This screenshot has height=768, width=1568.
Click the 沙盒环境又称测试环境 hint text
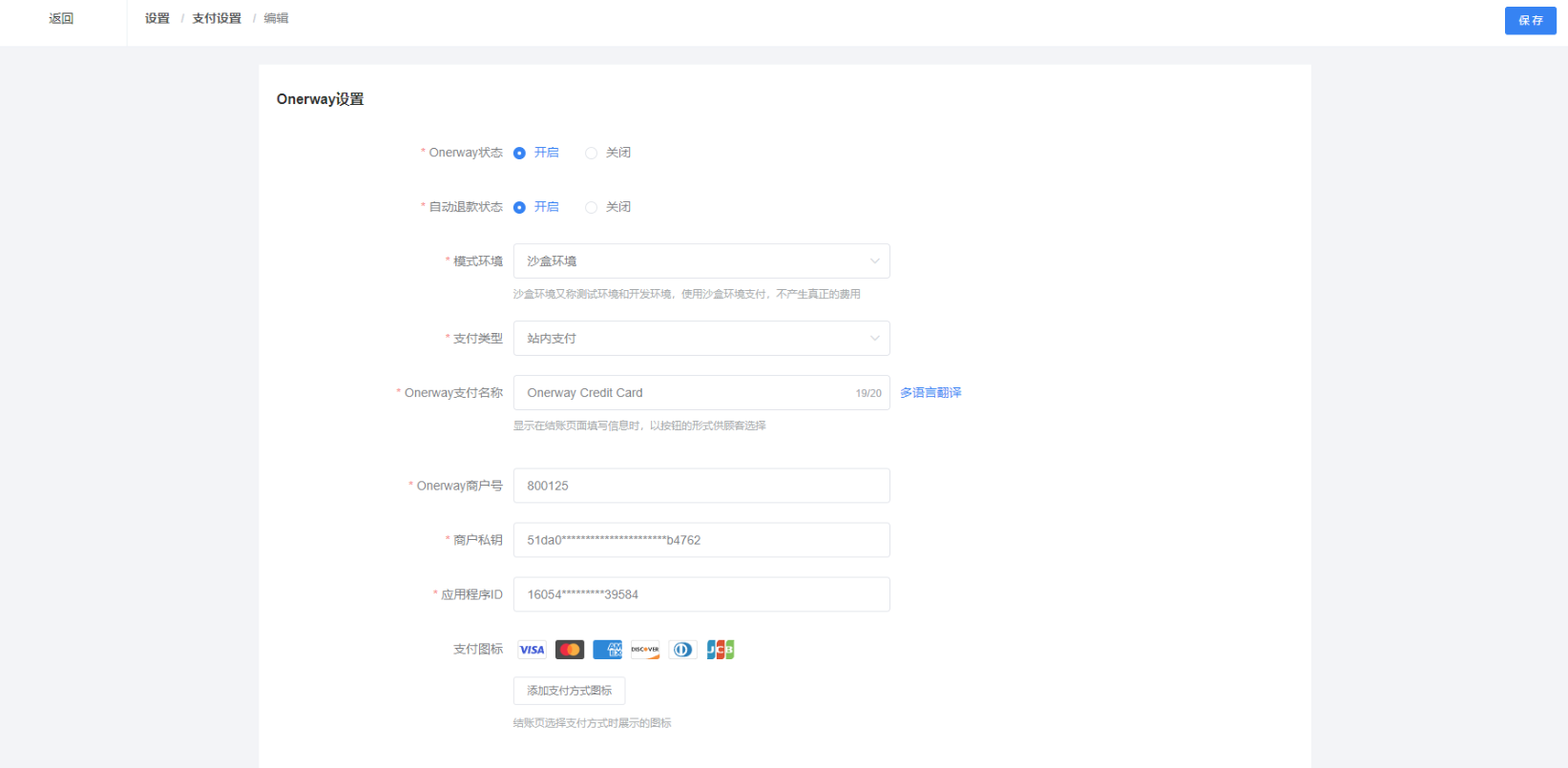click(687, 294)
